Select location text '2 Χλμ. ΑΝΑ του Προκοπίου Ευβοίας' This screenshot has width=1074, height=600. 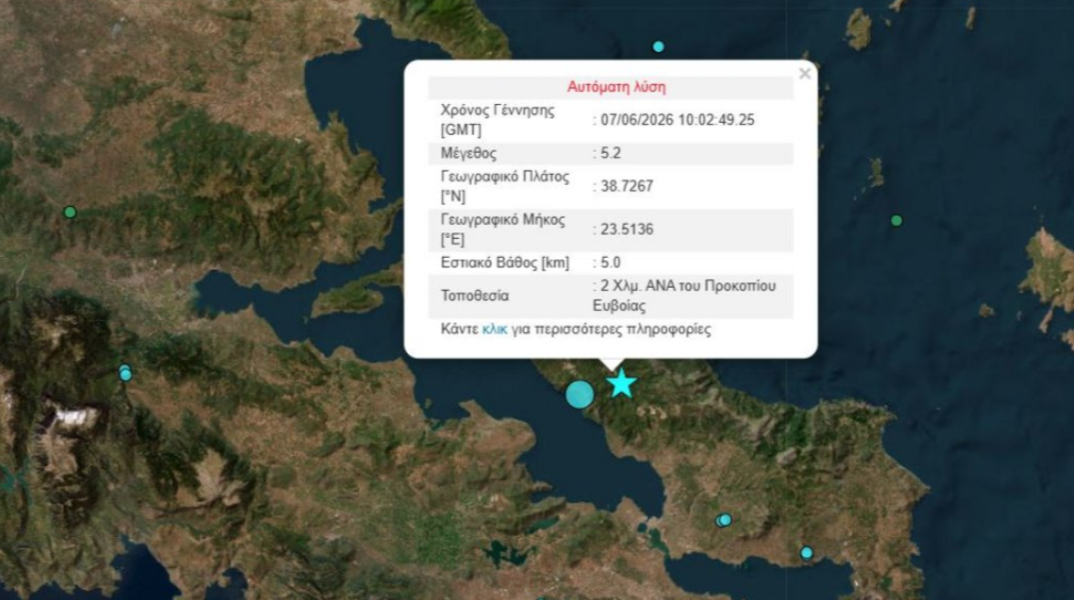684,296
